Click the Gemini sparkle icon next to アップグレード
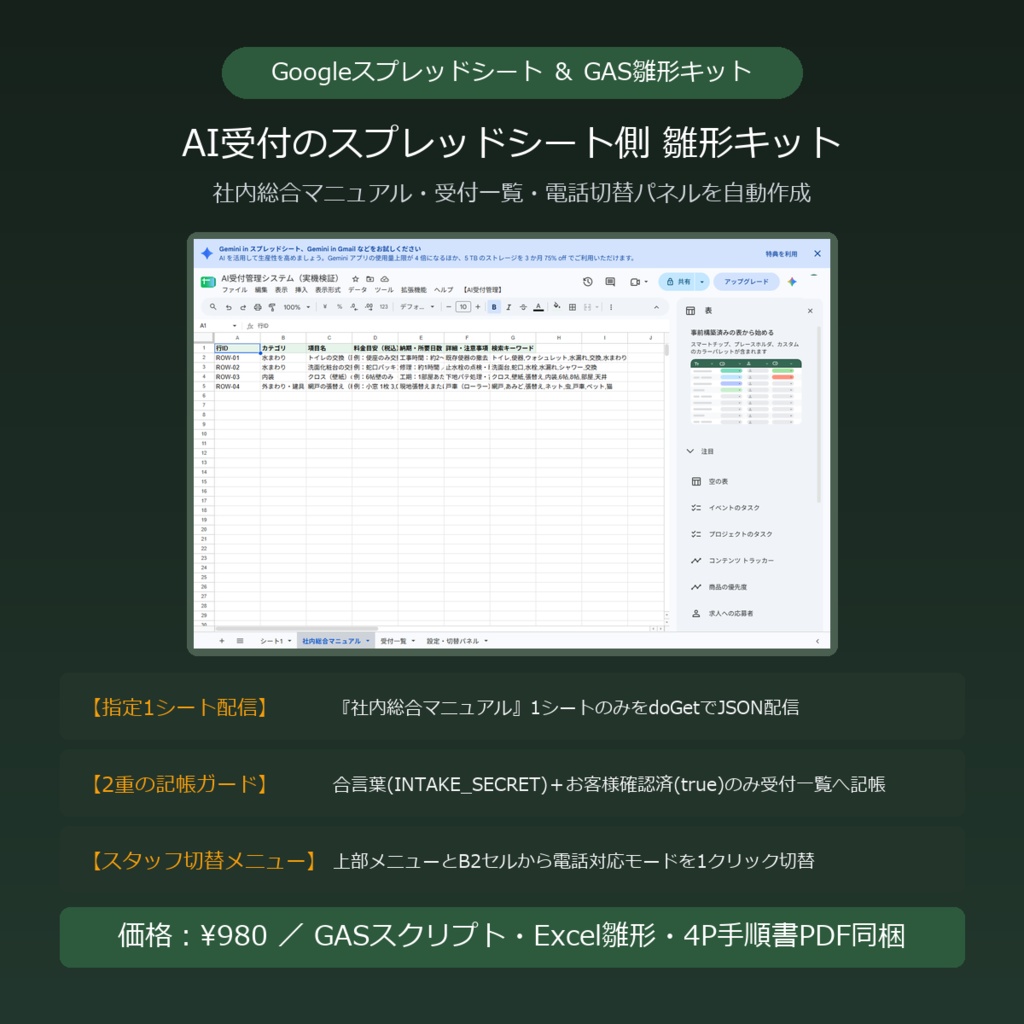The width and height of the screenshot is (1024, 1024). pyautogui.click(x=792, y=281)
